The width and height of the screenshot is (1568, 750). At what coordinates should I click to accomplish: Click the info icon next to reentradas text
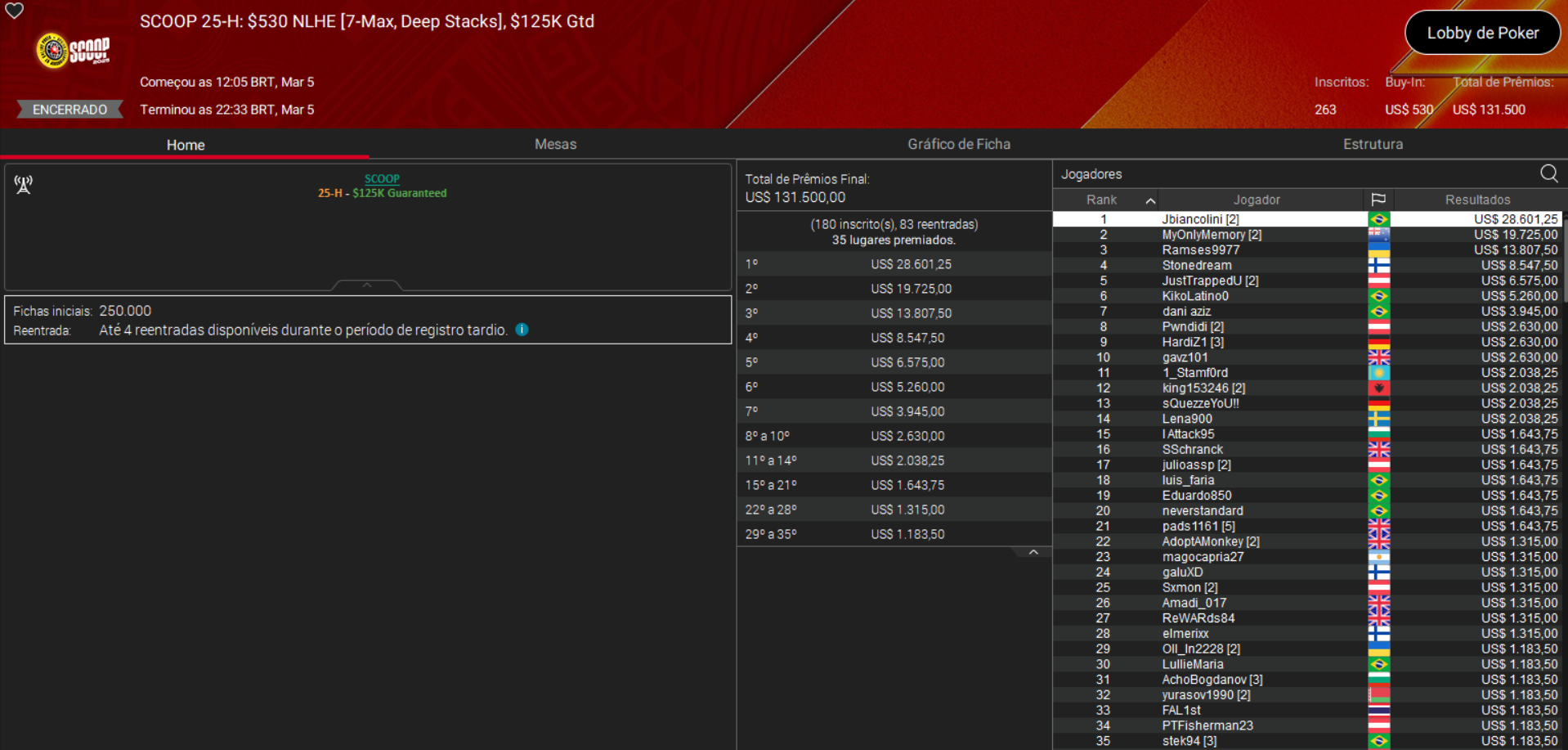coord(522,330)
